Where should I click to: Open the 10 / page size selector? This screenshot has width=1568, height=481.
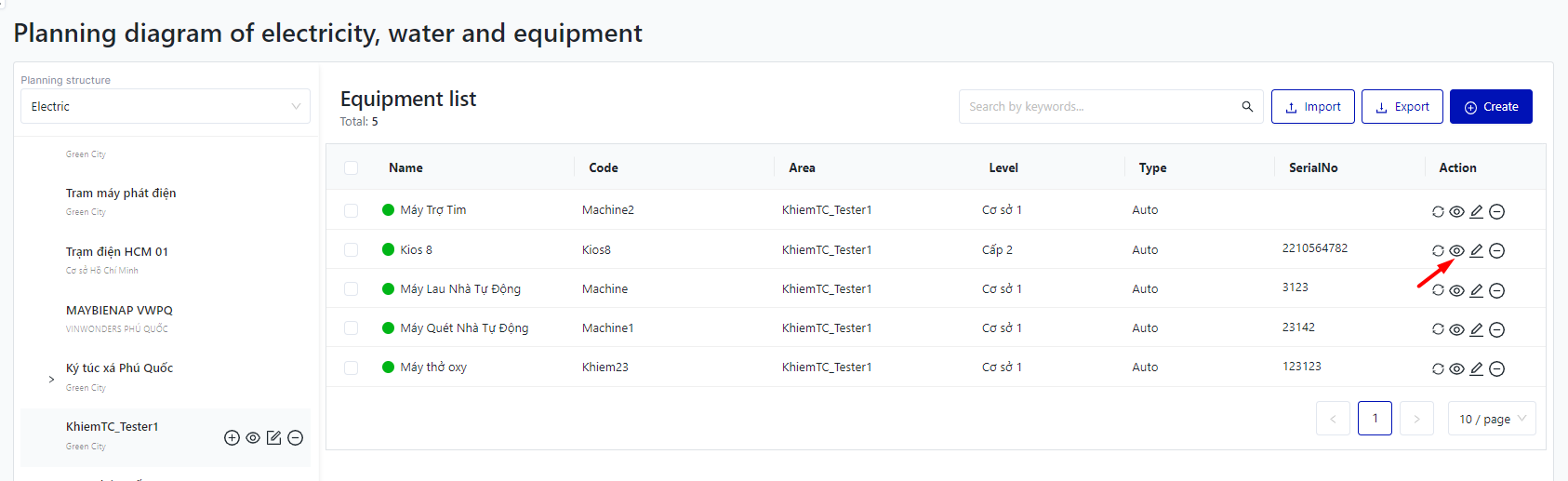[x=1491, y=419]
